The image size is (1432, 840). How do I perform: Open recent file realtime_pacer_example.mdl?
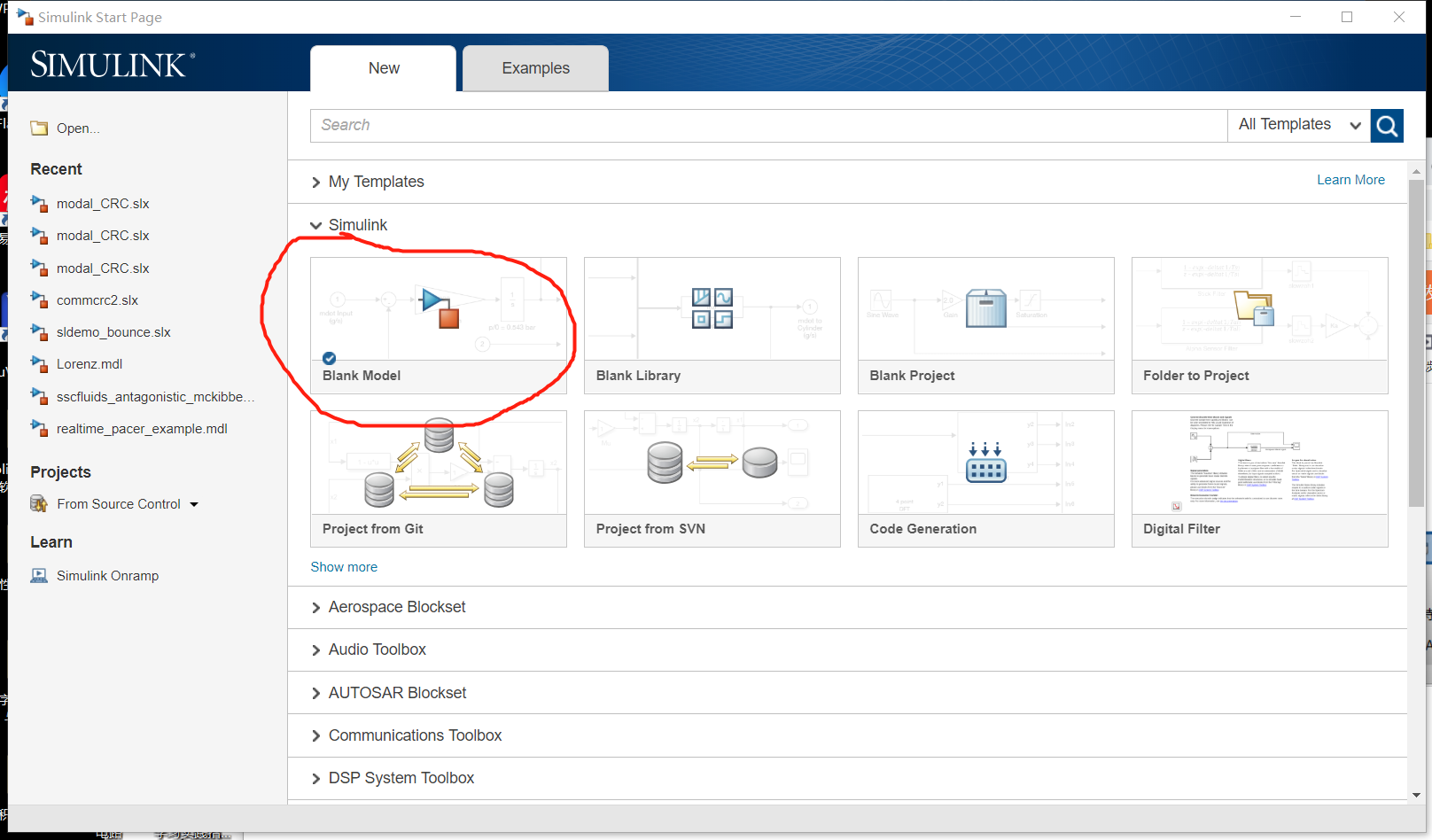142,429
